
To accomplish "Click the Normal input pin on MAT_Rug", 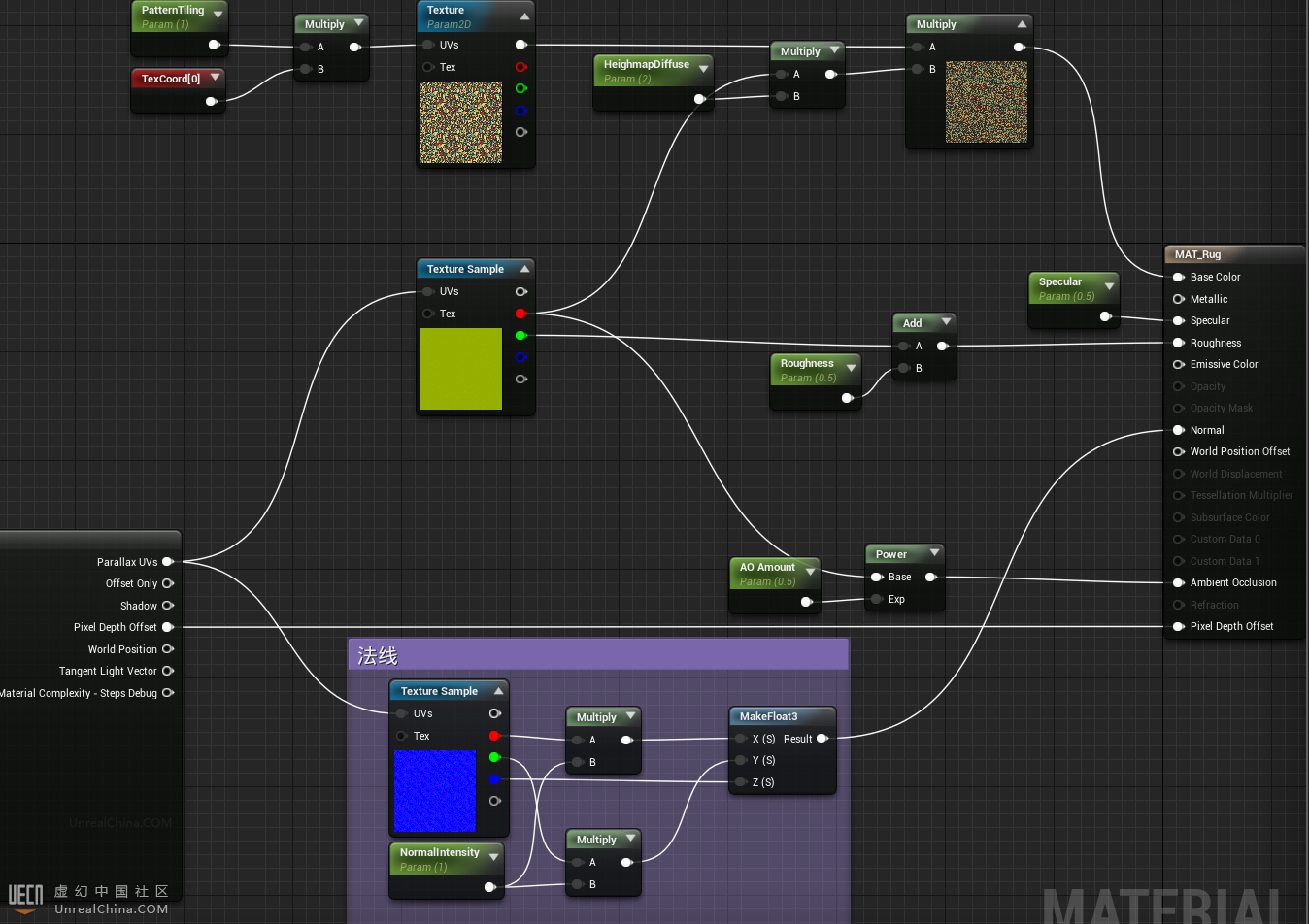I will coord(1179,430).
